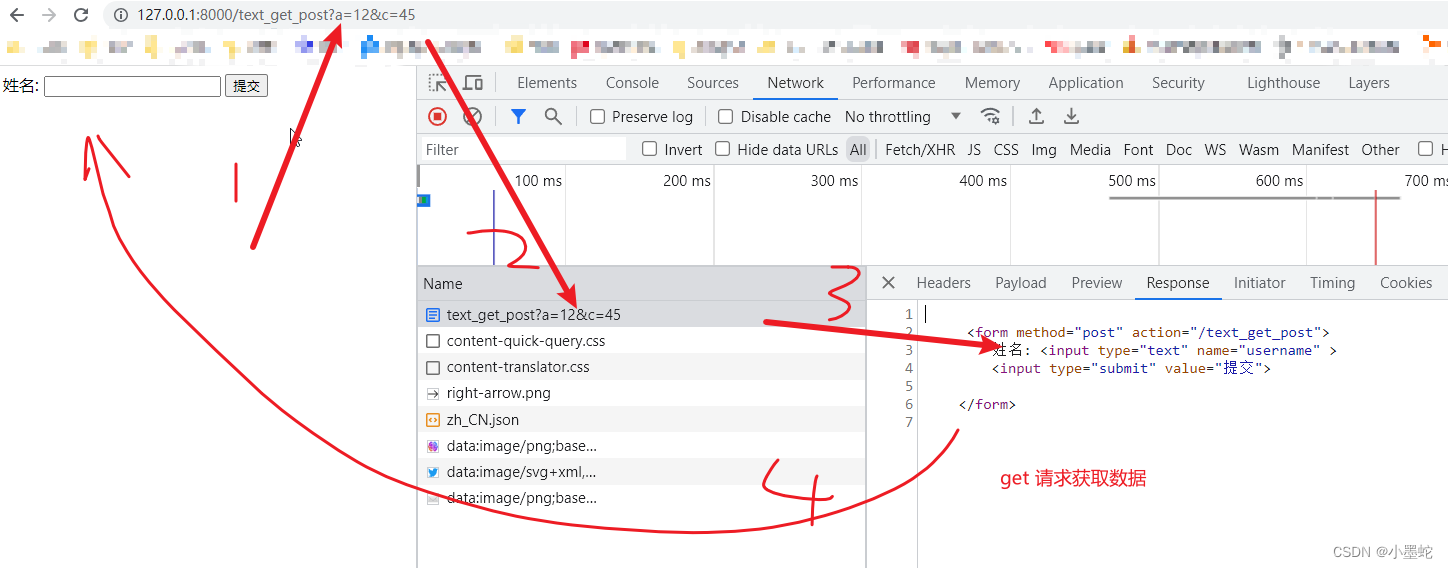
Task: Import HAR file upload icon
Action: tap(1036, 117)
